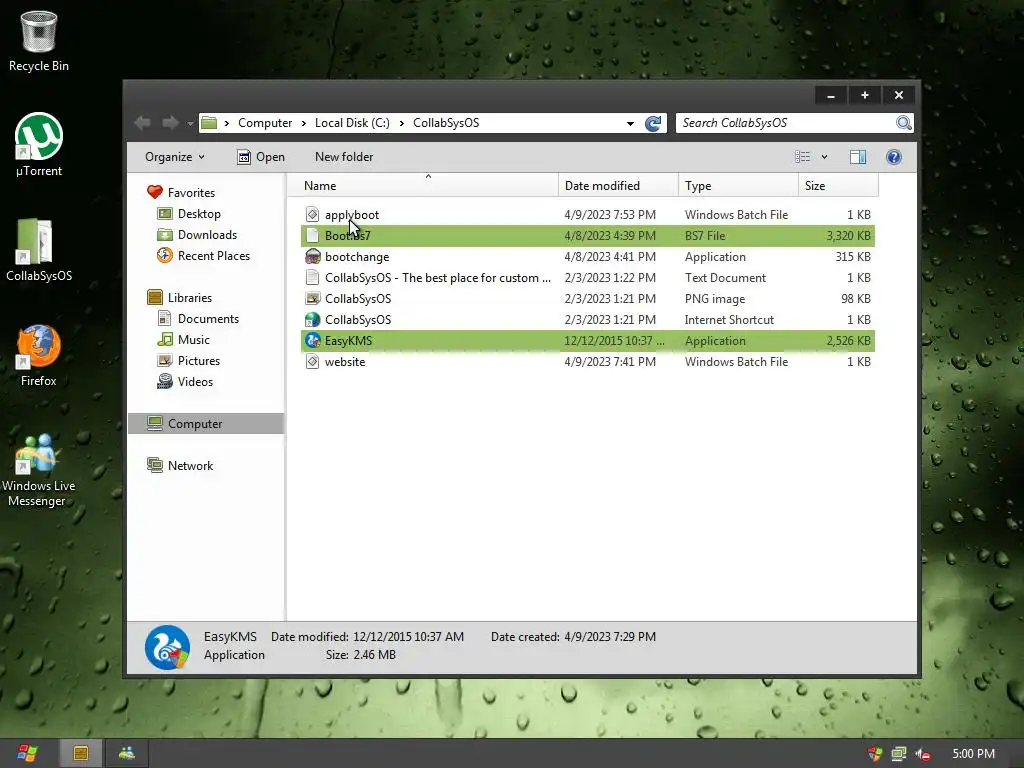This screenshot has height=768, width=1024.
Task: Expand the address bar history dropdown
Action: tap(630, 123)
